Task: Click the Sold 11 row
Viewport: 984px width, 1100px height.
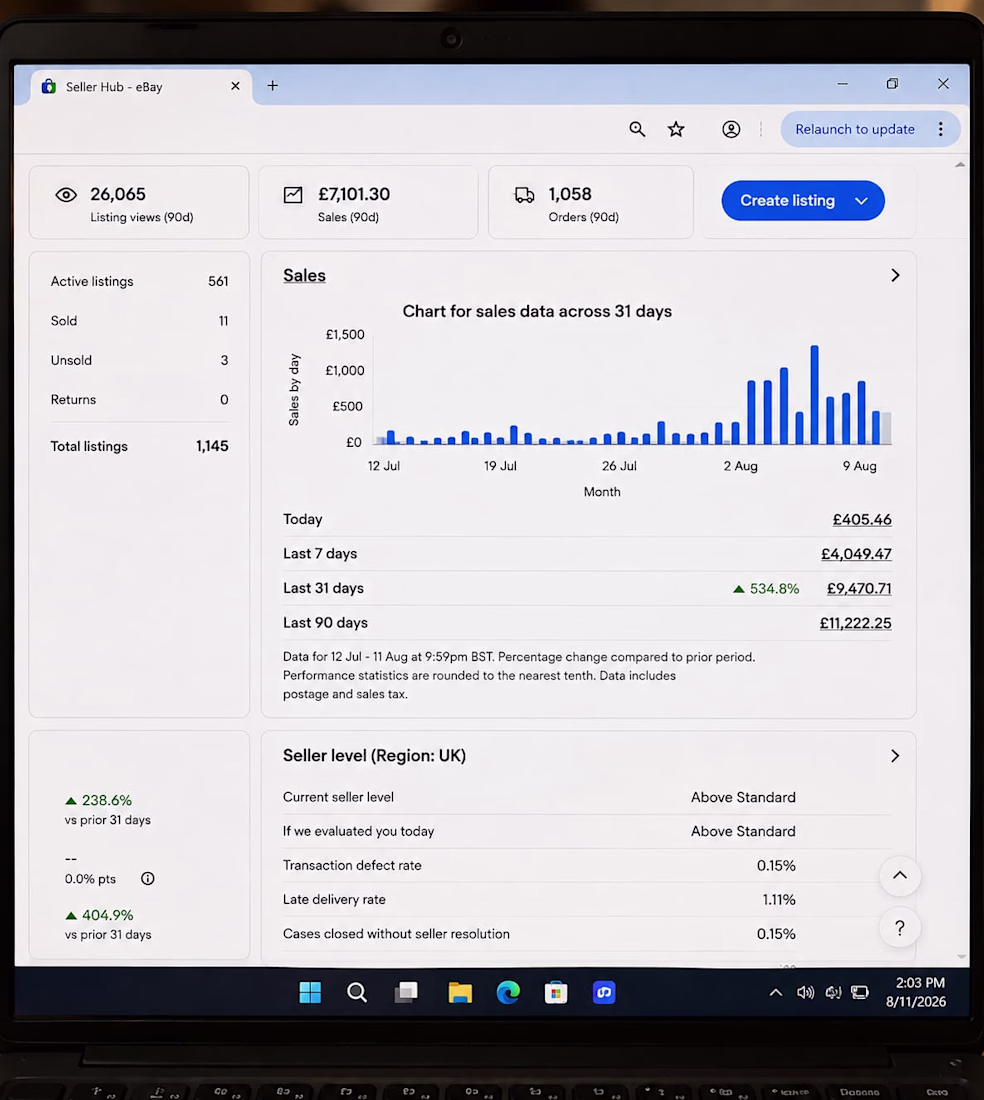Action: [139, 321]
